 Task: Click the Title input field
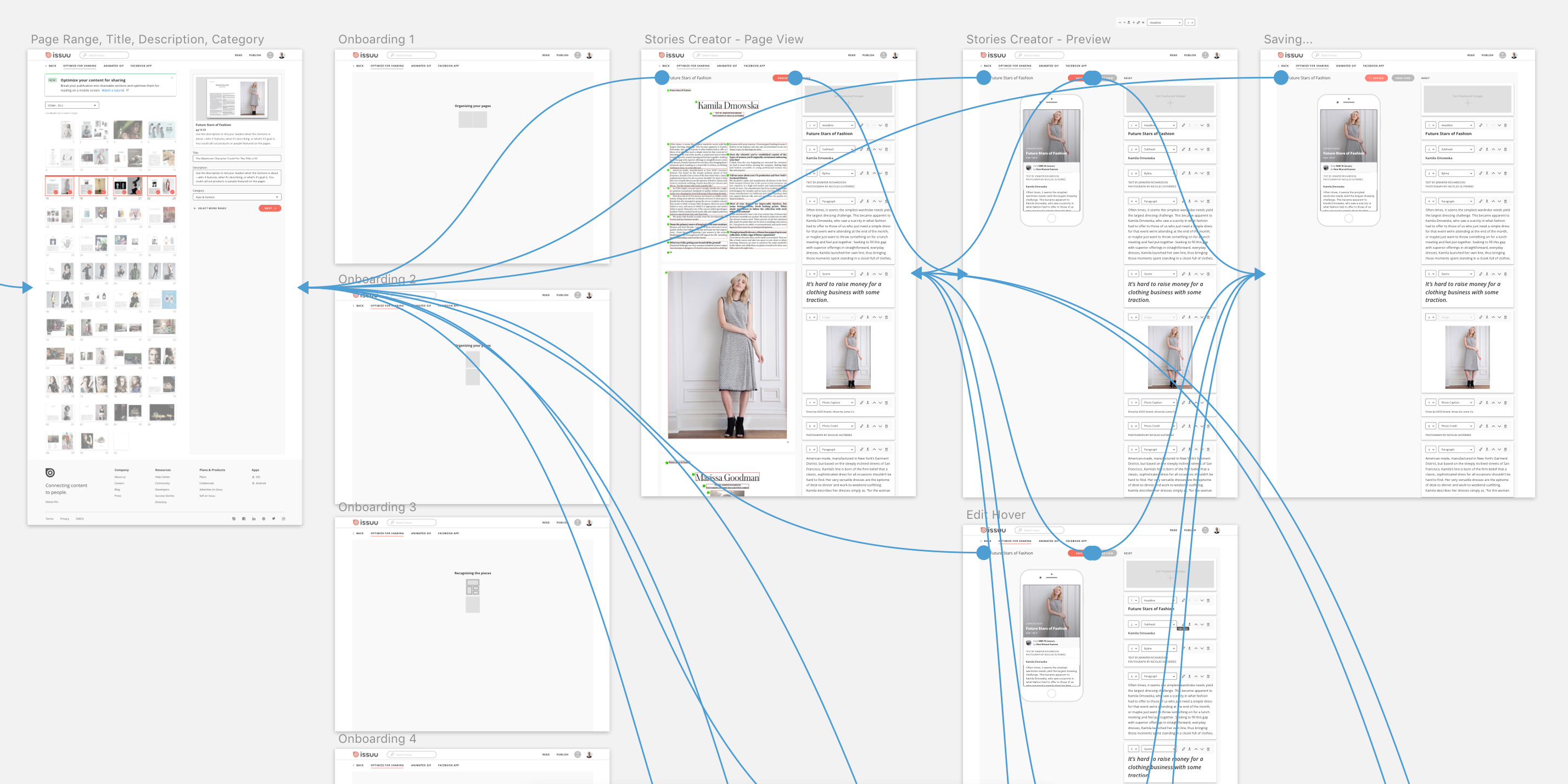[x=237, y=158]
